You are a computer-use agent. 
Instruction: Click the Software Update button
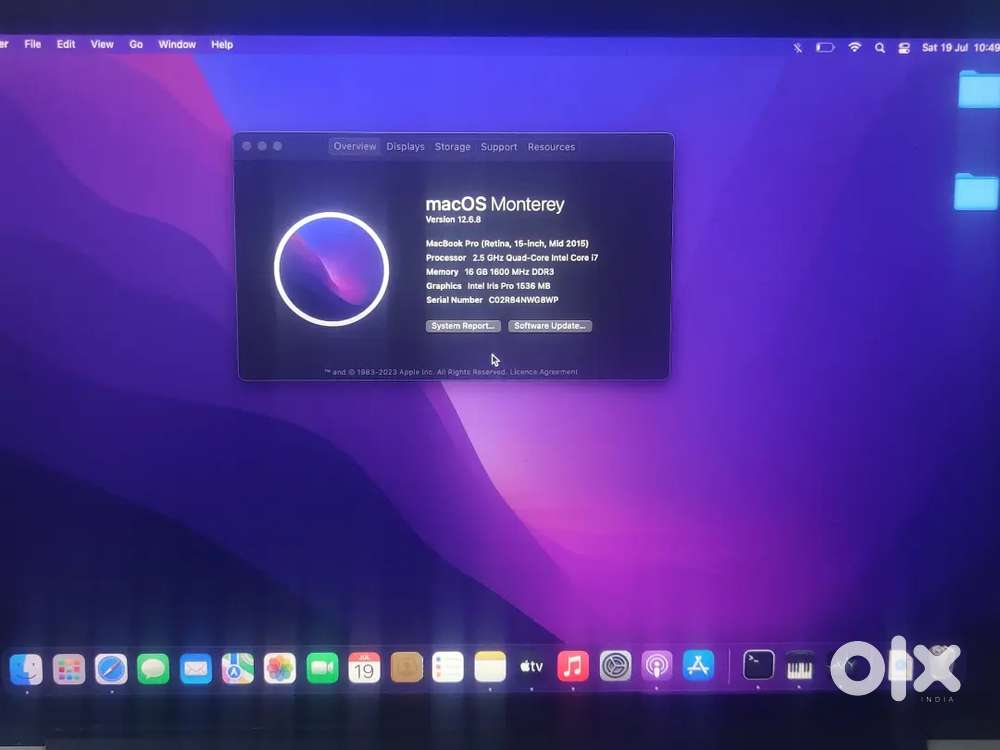coord(550,326)
